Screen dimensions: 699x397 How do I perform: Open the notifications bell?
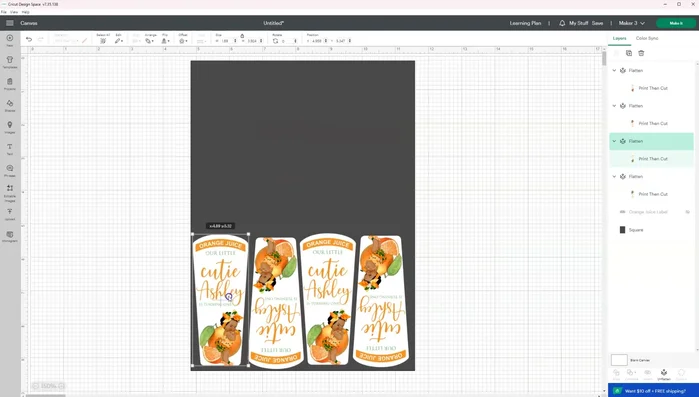point(562,23)
